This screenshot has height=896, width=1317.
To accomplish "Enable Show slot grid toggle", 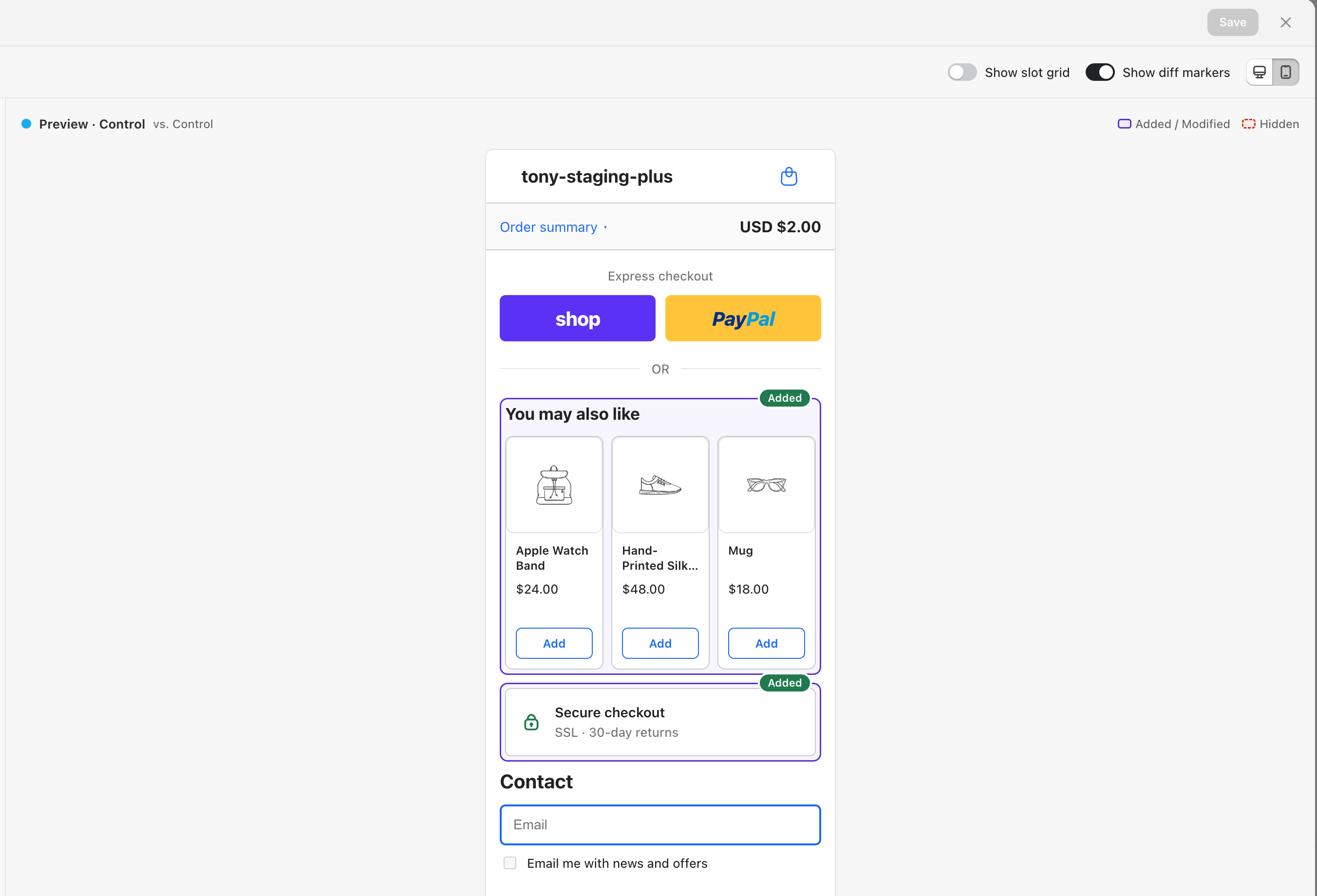I will pyautogui.click(x=961, y=73).
